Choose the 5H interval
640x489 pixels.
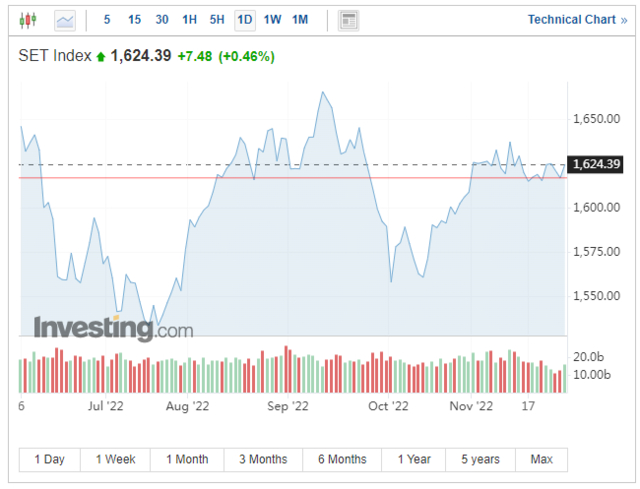point(217,19)
